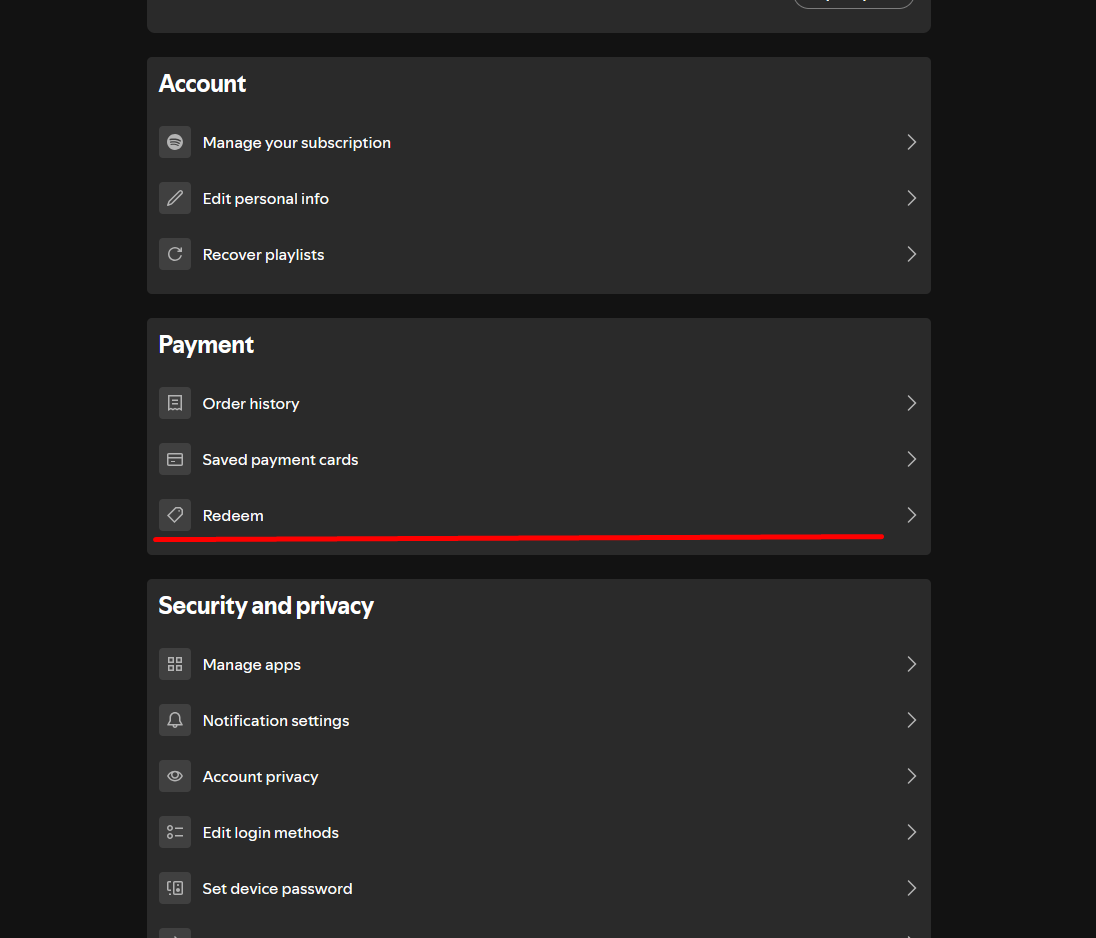Viewport: 1096px width, 938px height.
Task: Click the chevron on the Redeem row
Action: pos(911,515)
